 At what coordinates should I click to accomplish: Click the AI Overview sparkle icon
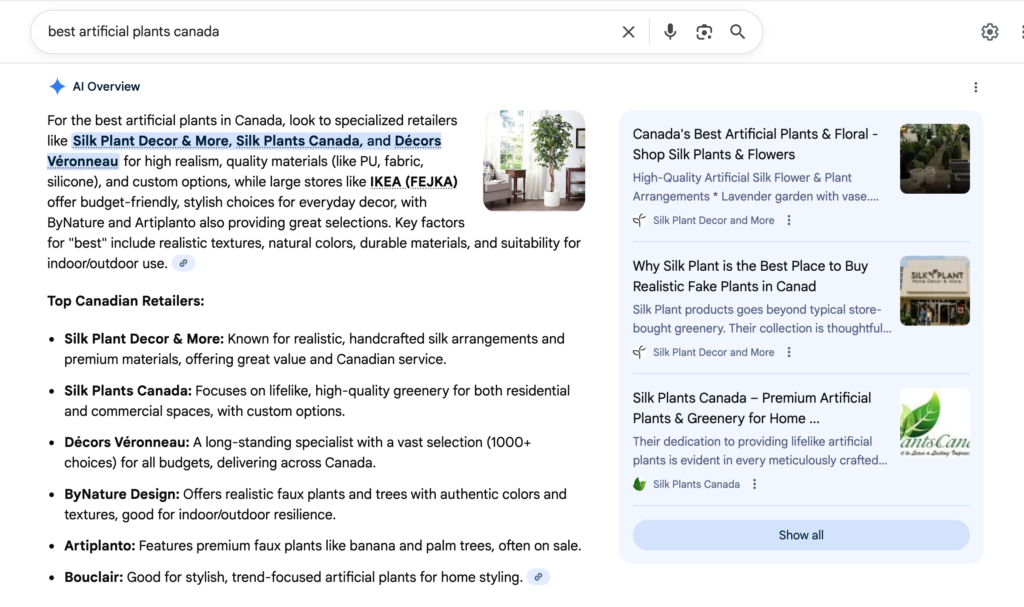coord(57,87)
